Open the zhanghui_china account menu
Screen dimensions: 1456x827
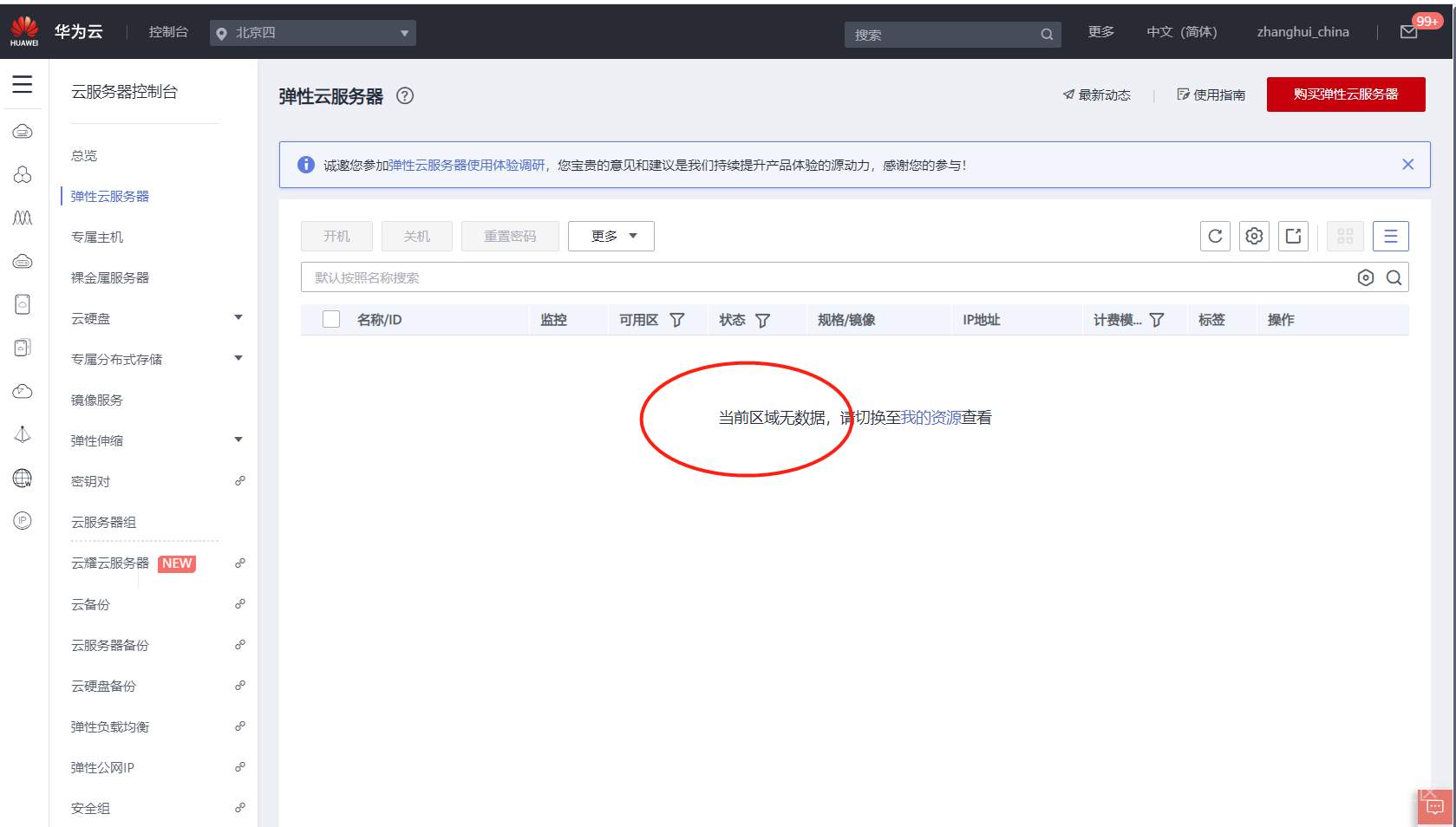click(1303, 32)
